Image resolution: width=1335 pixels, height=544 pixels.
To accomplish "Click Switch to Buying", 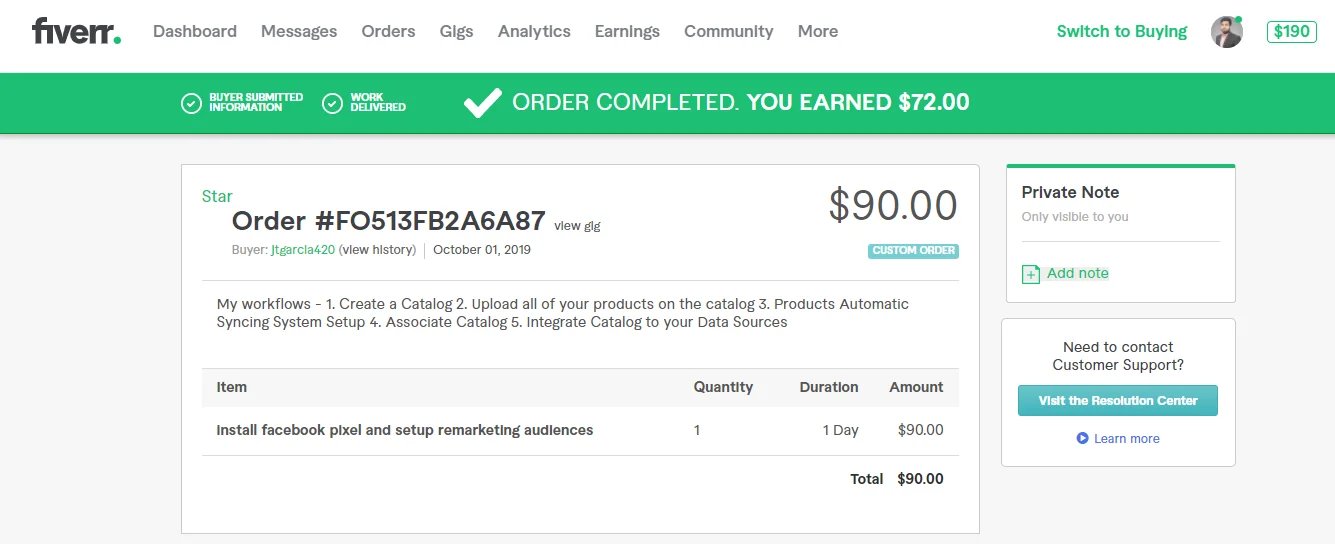I will click(1122, 31).
